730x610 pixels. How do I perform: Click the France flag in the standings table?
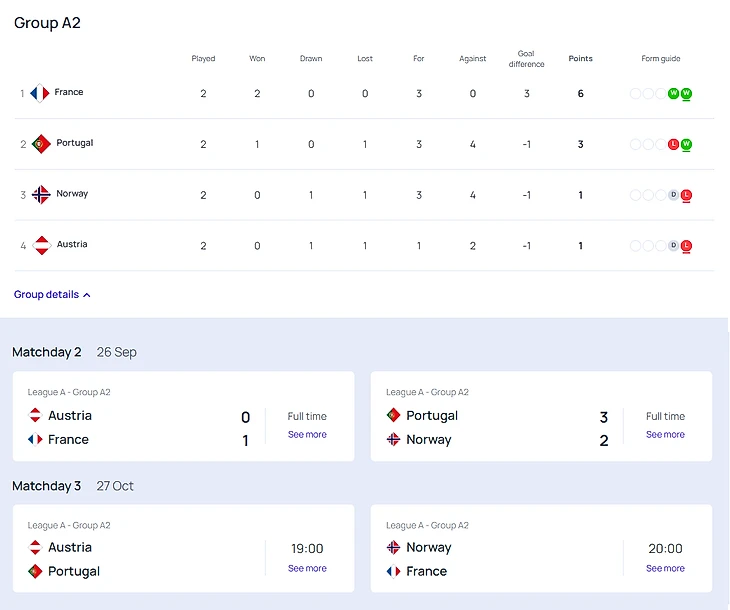(x=40, y=93)
